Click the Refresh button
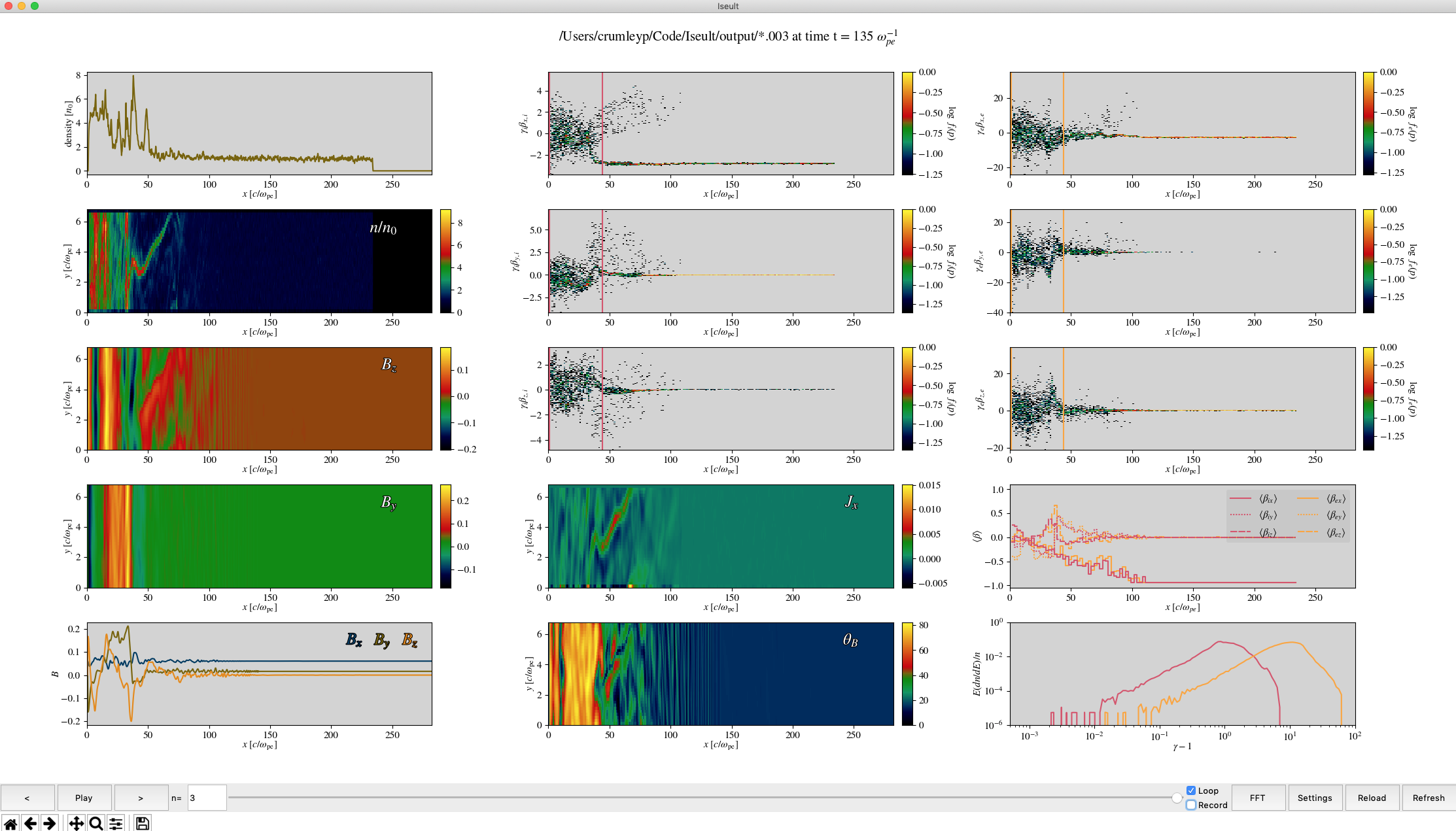Screen dimensions: 1456x831 (x=1429, y=798)
